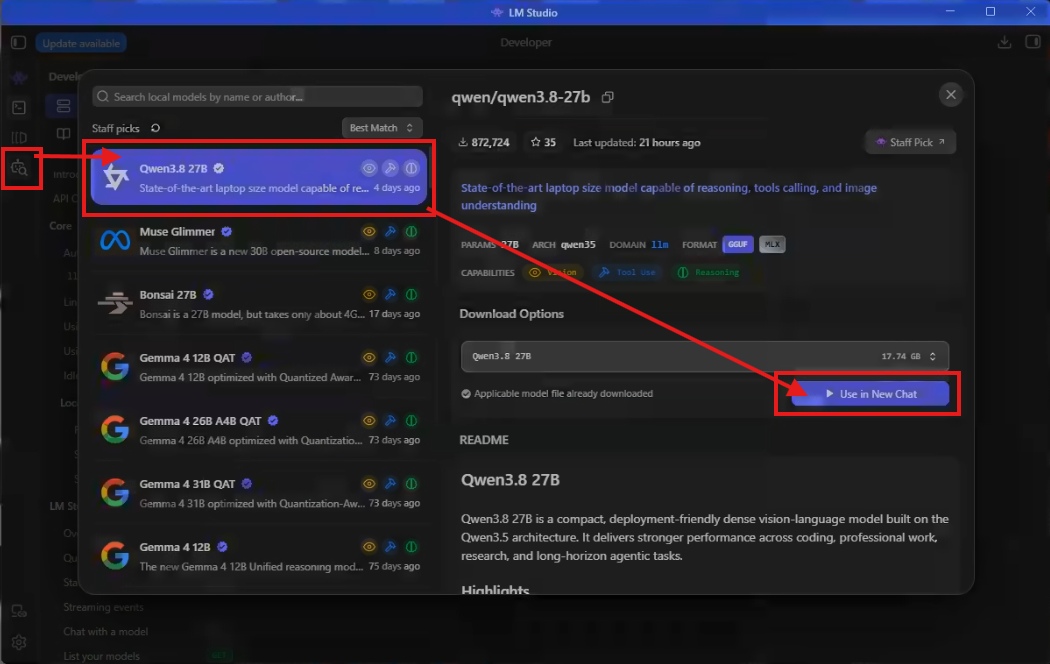This screenshot has width=1050, height=664.
Task: Open the settings gear in the sidebar
Action: [19, 643]
